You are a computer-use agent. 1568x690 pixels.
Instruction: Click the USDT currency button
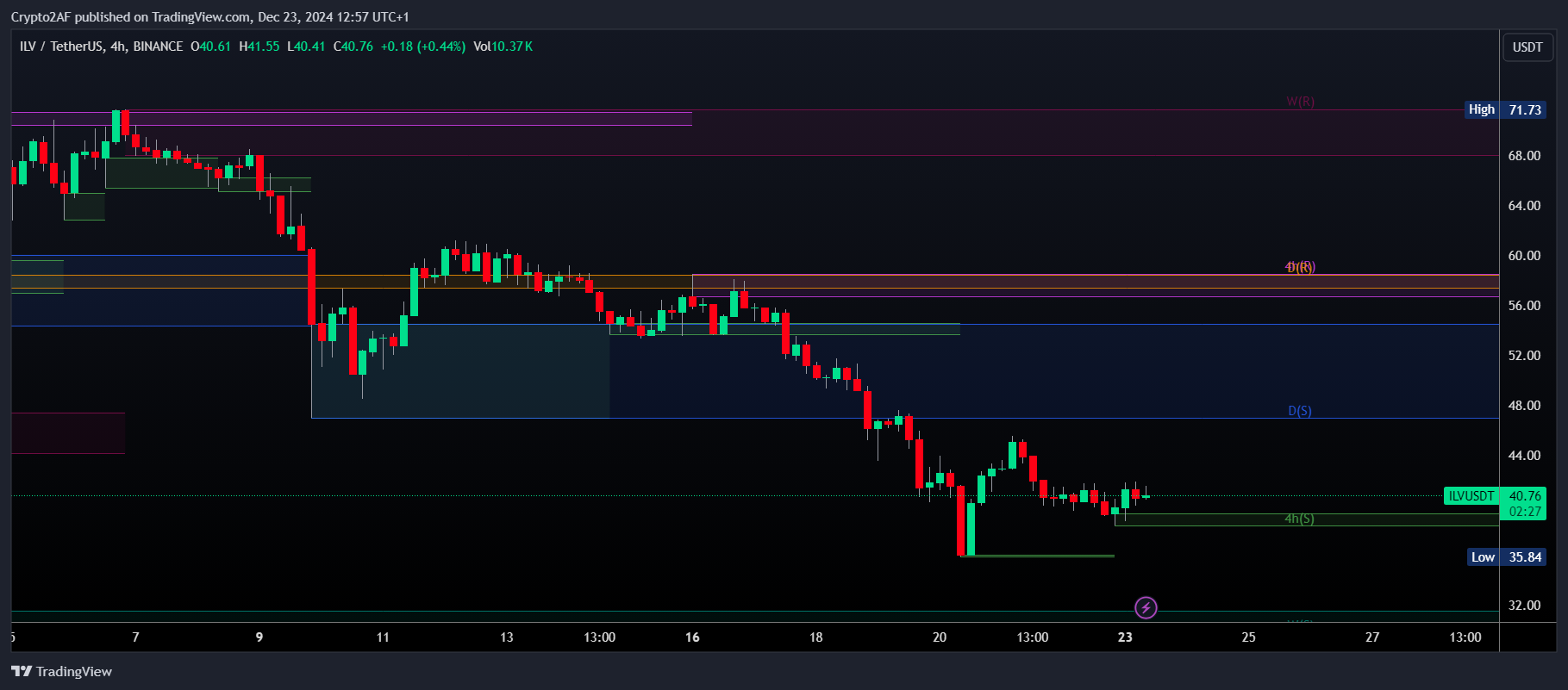coord(1527,47)
